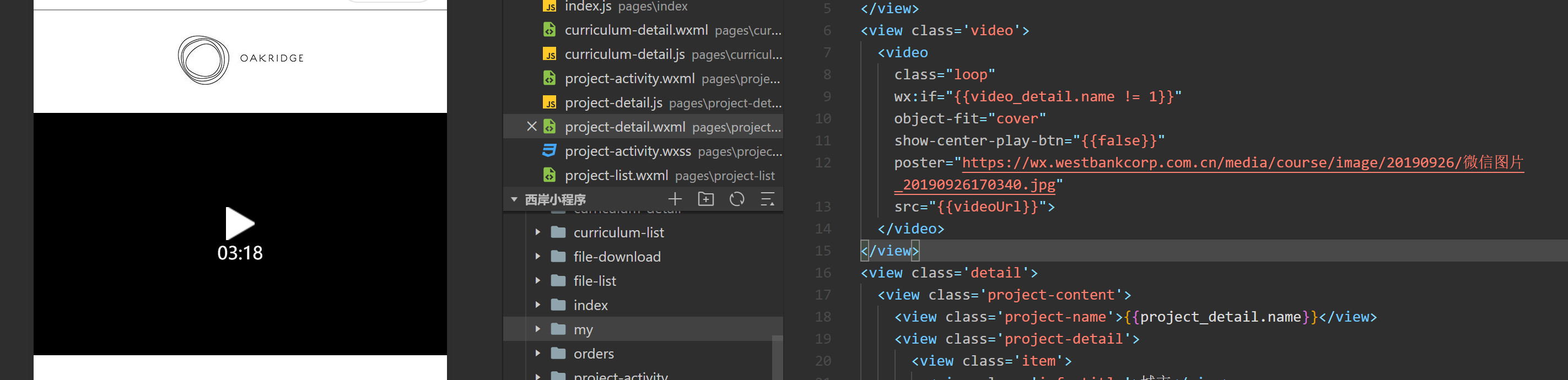
Task: Click the JS icon beside curriculum-detail.js
Action: point(549,54)
